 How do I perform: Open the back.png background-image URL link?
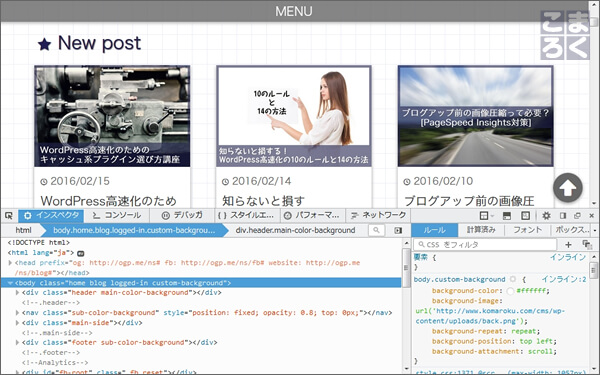pyautogui.click(x=490, y=316)
